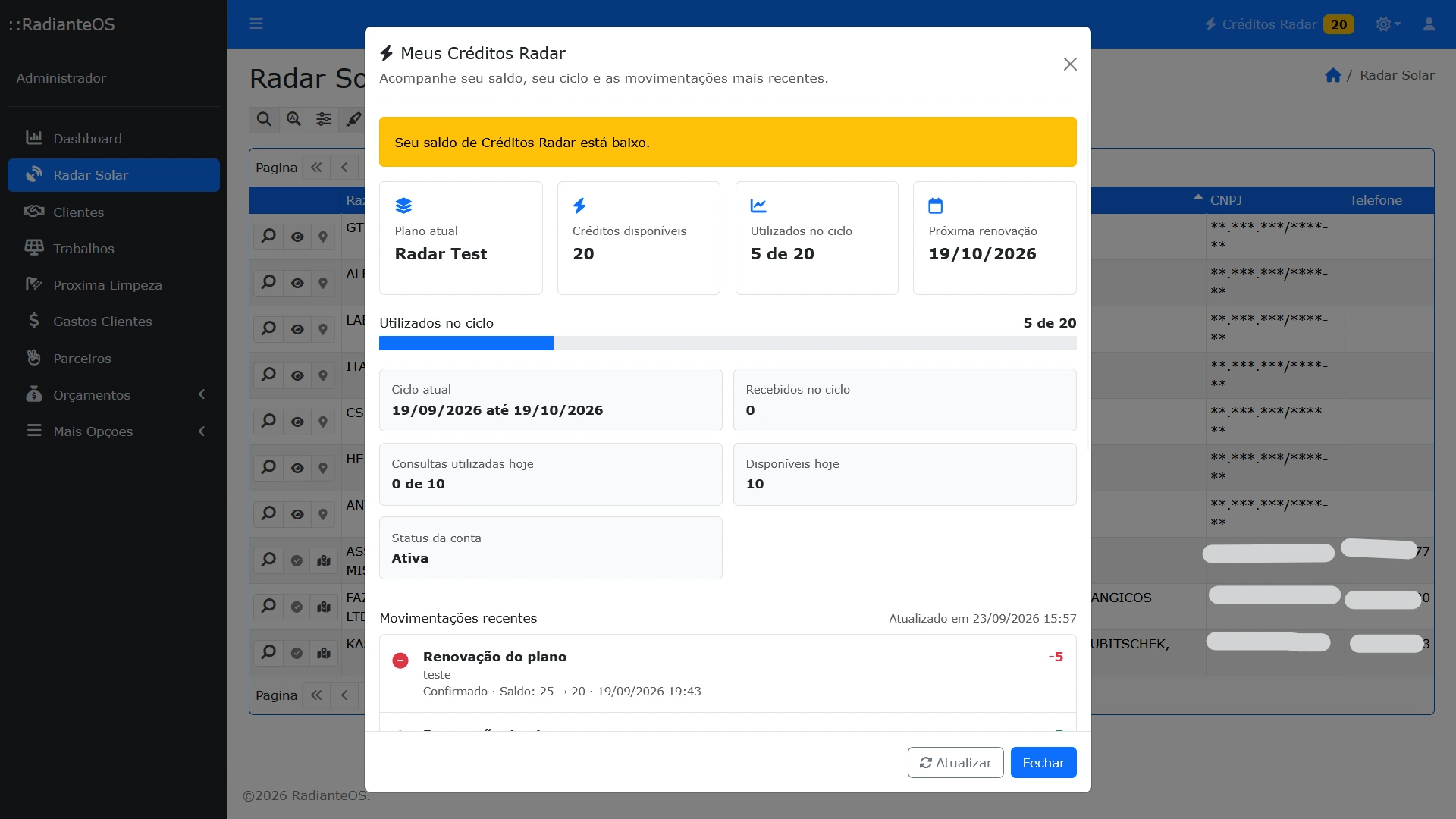Click the check circle icon in the KA row
This screenshot has width=1456, height=819.
297,653
